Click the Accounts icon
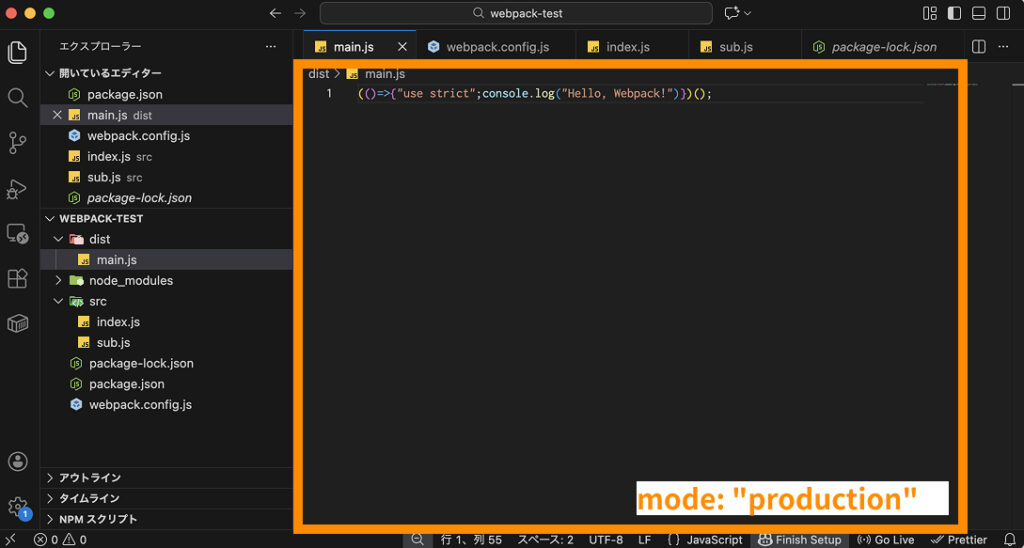This screenshot has width=1024, height=548. point(17,461)
